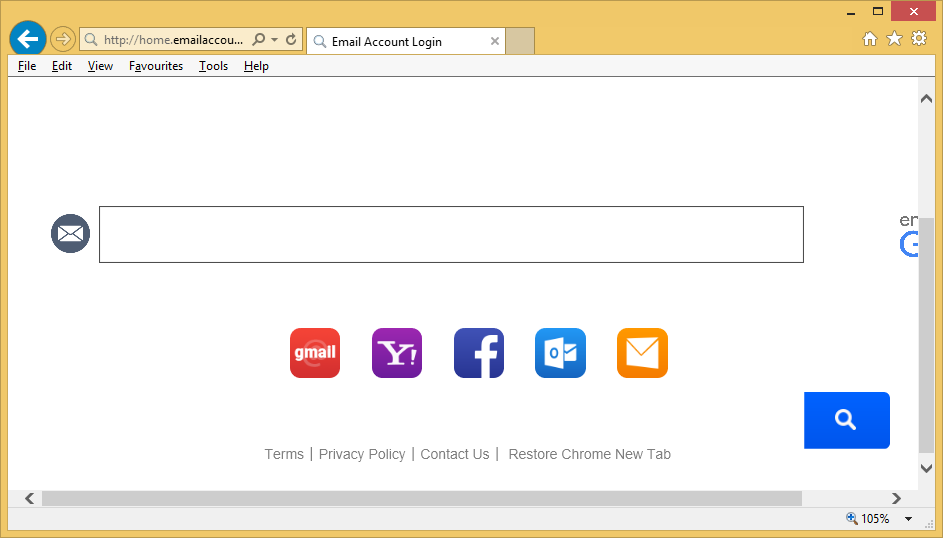This screenshot has width=943, height=538.
Task: Click the zoom level magnifier icon
Action: click(852, 518)
